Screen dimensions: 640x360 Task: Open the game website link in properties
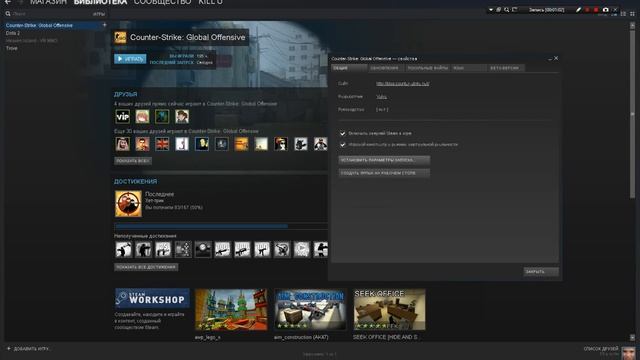click(402, 84)
